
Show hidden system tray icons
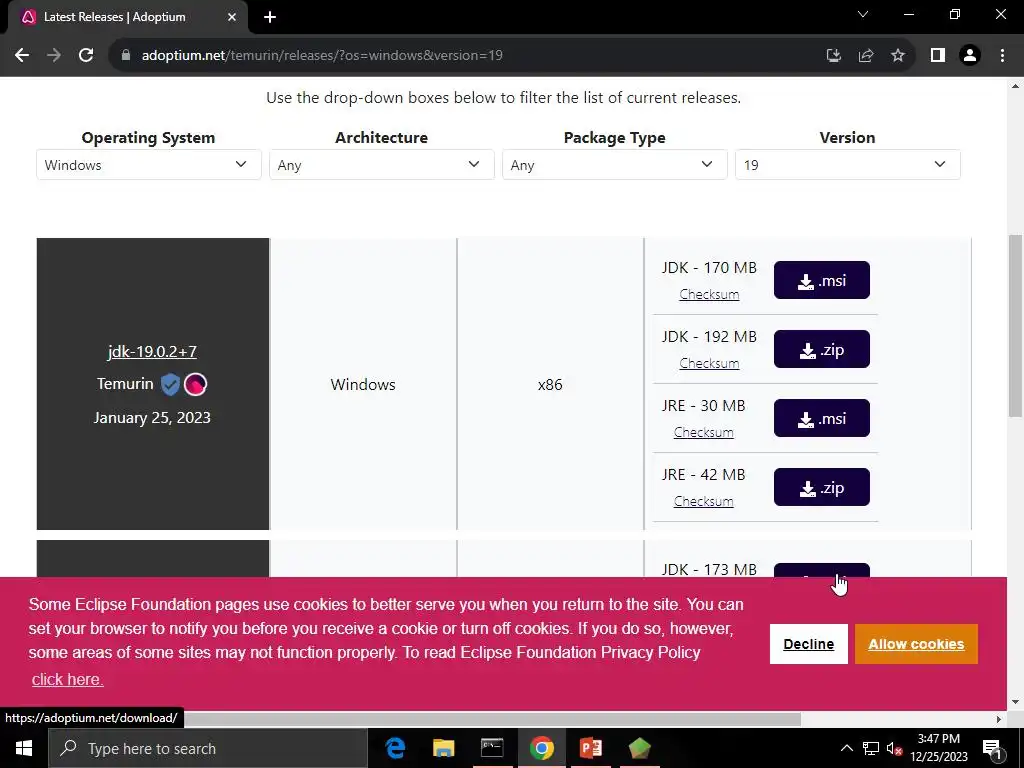(846, 748)
